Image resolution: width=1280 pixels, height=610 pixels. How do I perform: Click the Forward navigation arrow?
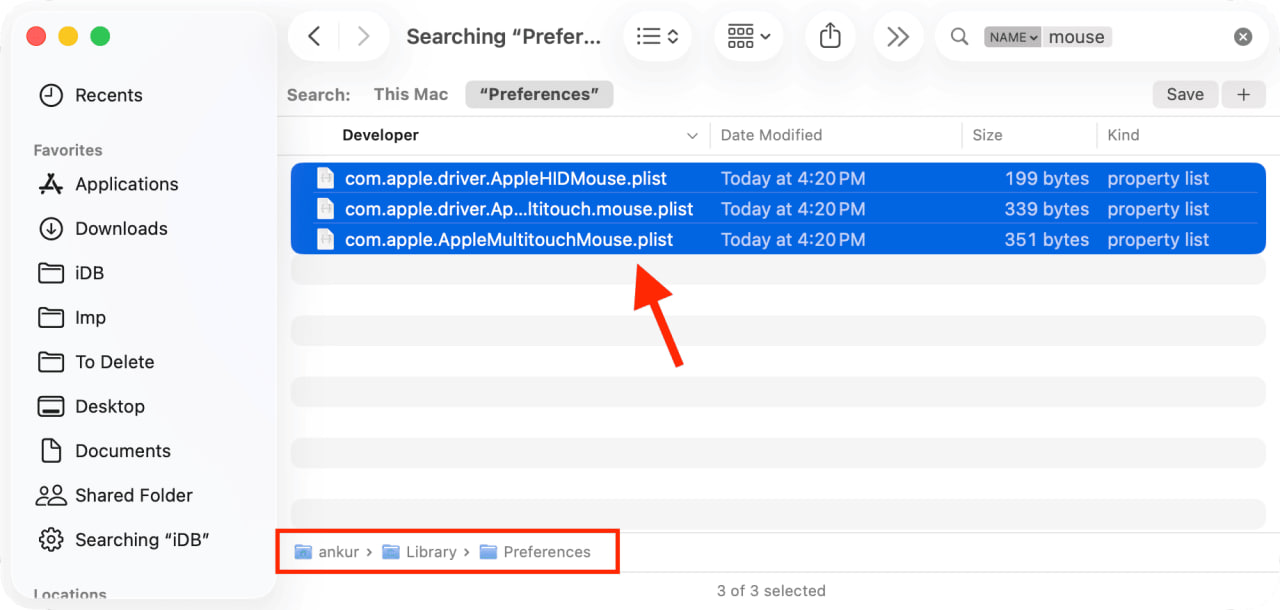coord(363,37)
